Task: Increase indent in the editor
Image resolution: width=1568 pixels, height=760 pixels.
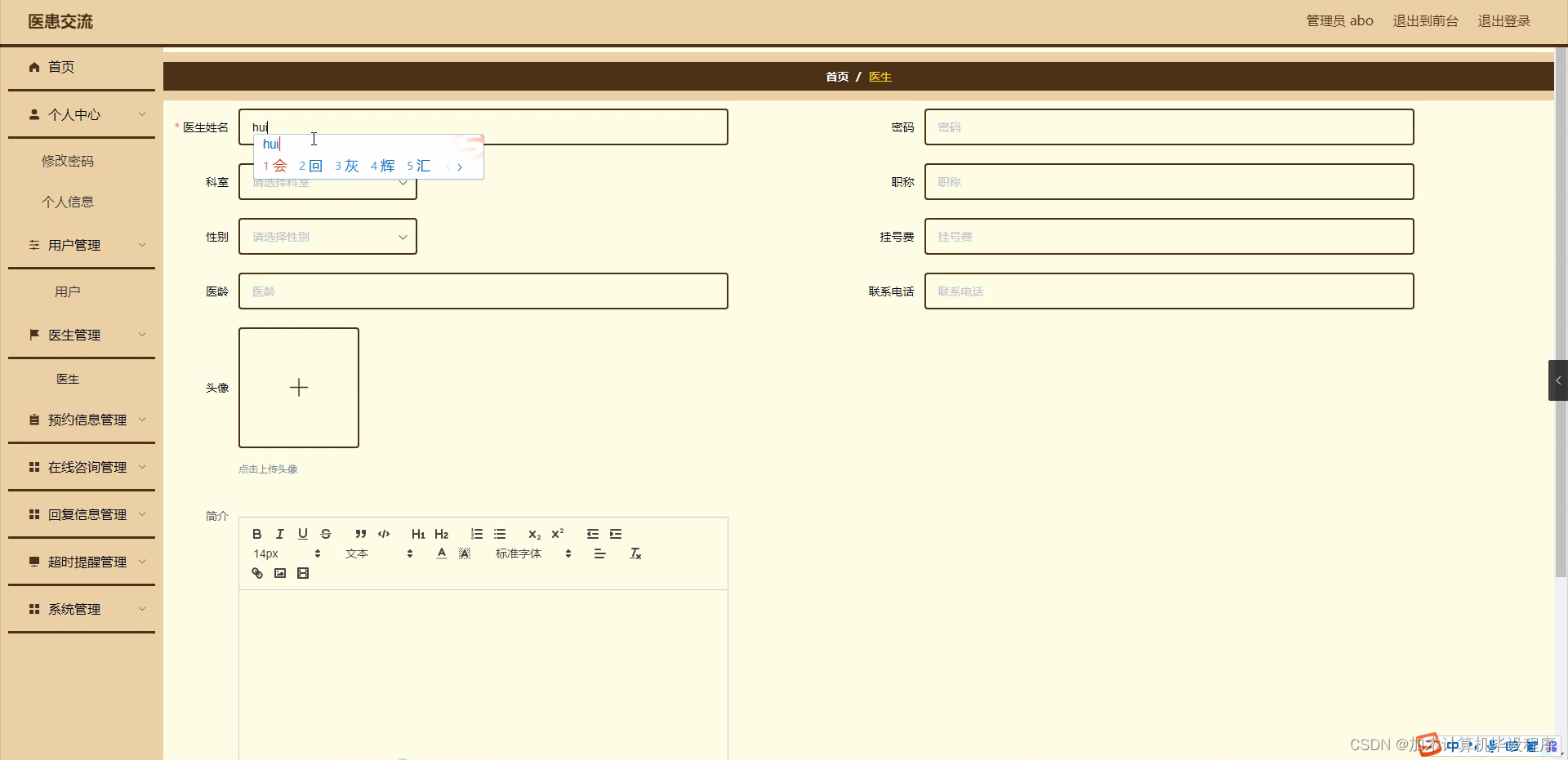Action: [616, 534]
